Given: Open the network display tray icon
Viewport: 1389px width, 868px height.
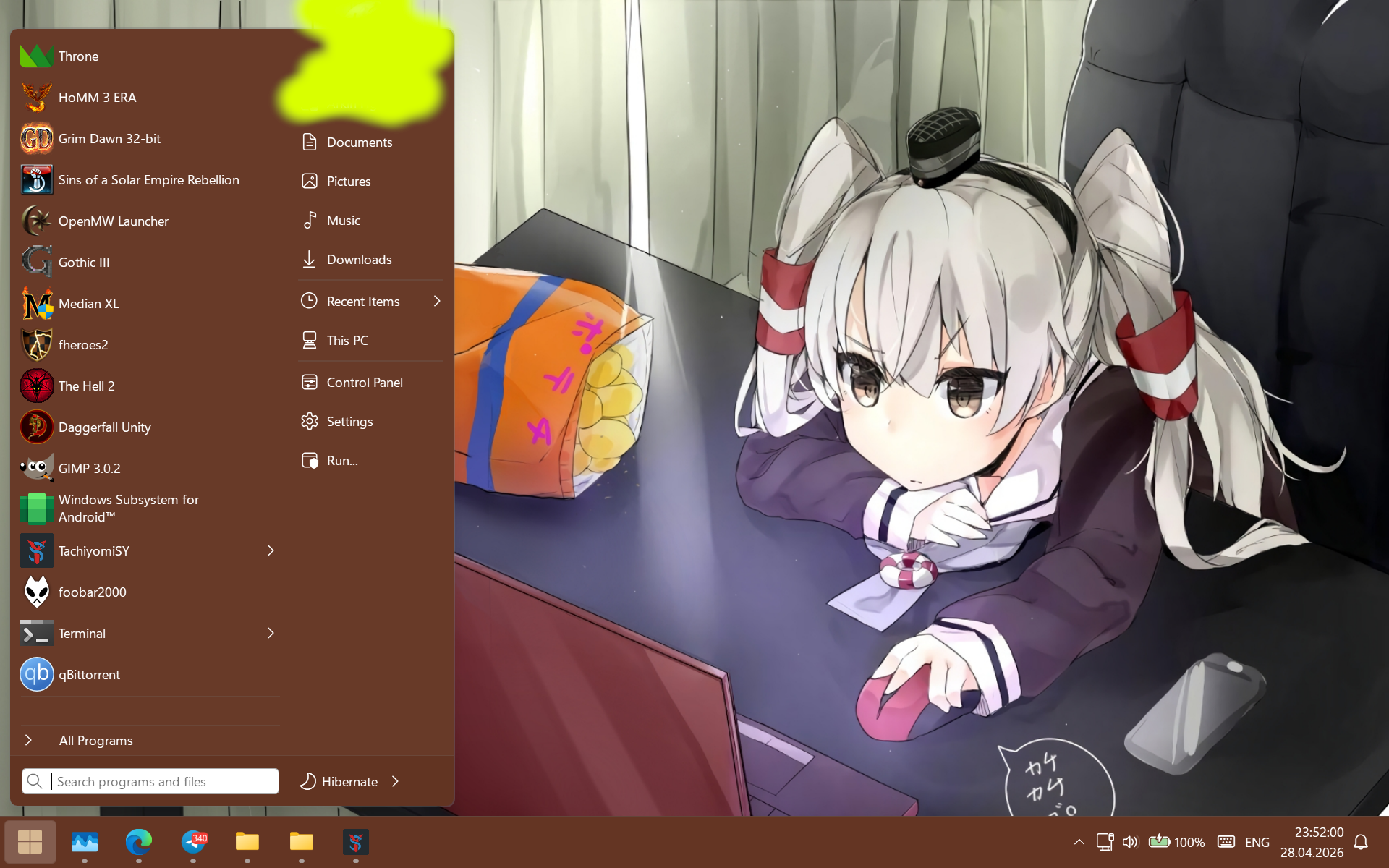Looking at the screenshot, I should [1105, 842].
